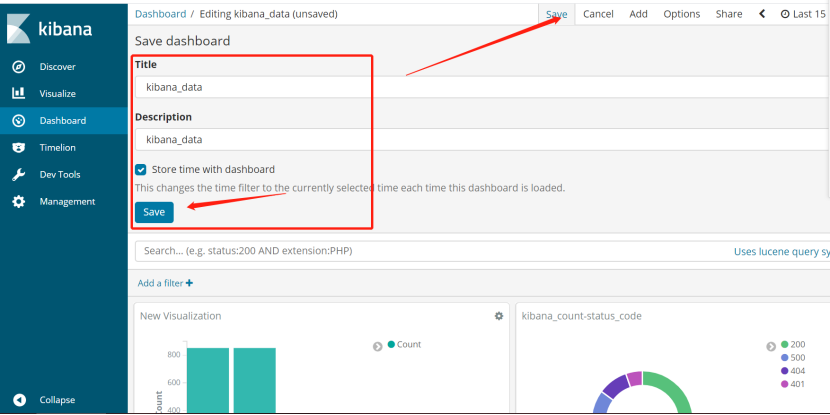The width and height of the screenshot is (830, 415).
Task: Click the Save dashboard heading
Action: 183,41
